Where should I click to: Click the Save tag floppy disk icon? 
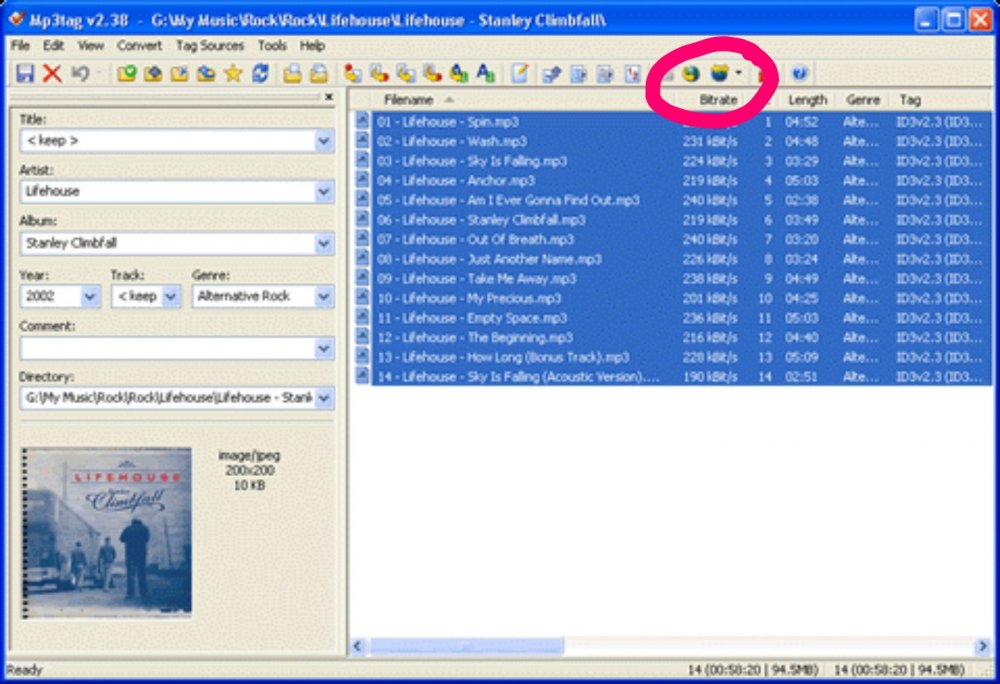coord(24,73)
